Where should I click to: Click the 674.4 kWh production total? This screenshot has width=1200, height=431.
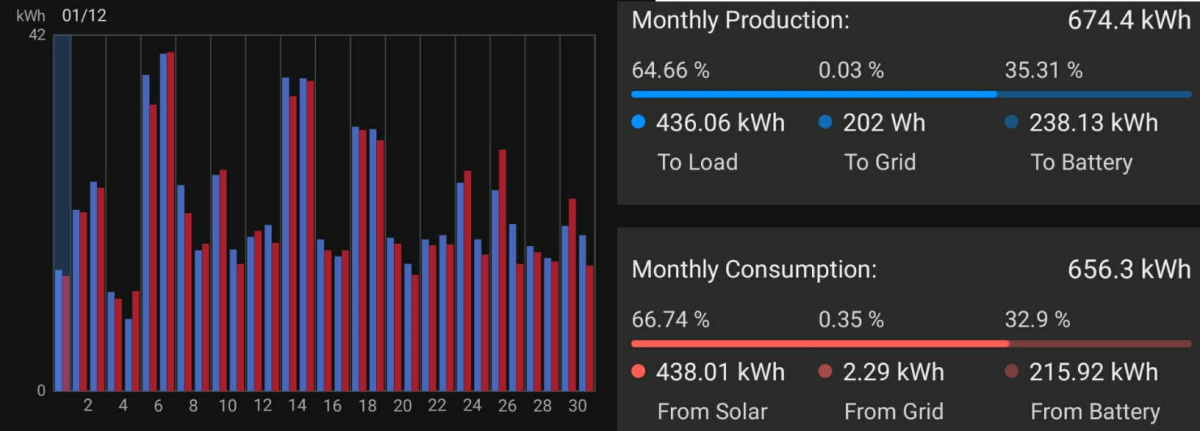point(1124,20)
